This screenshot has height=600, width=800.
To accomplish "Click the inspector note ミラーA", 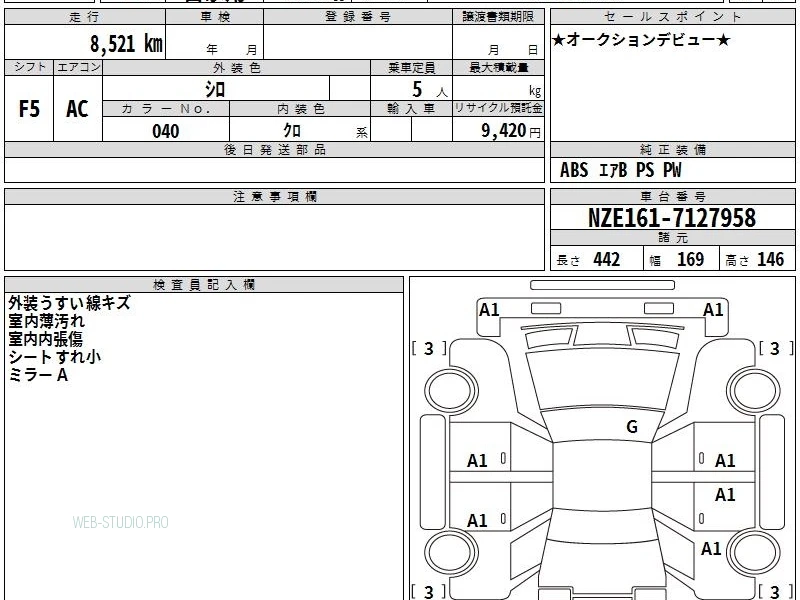I will 38,376.
